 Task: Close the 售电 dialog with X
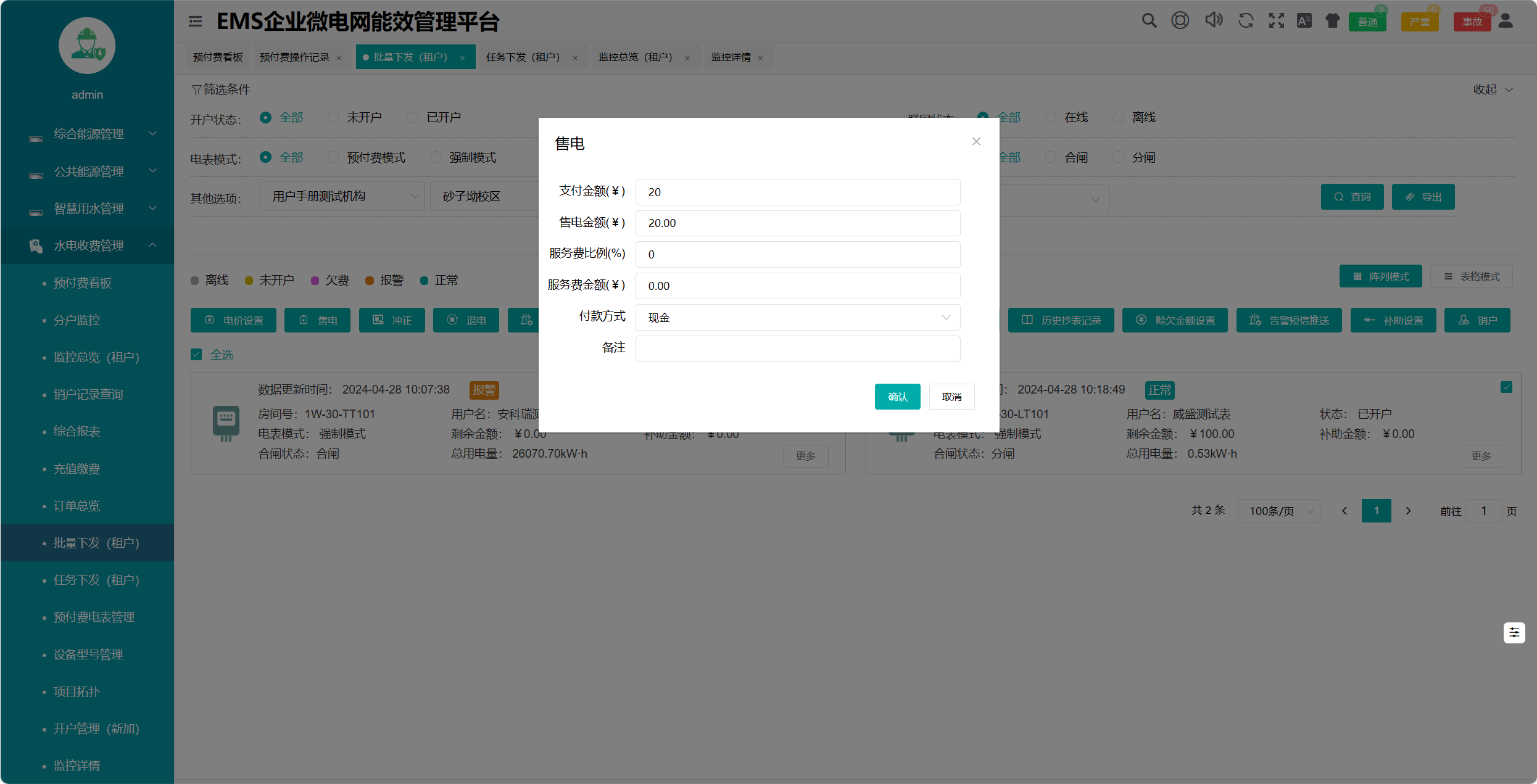976,141
